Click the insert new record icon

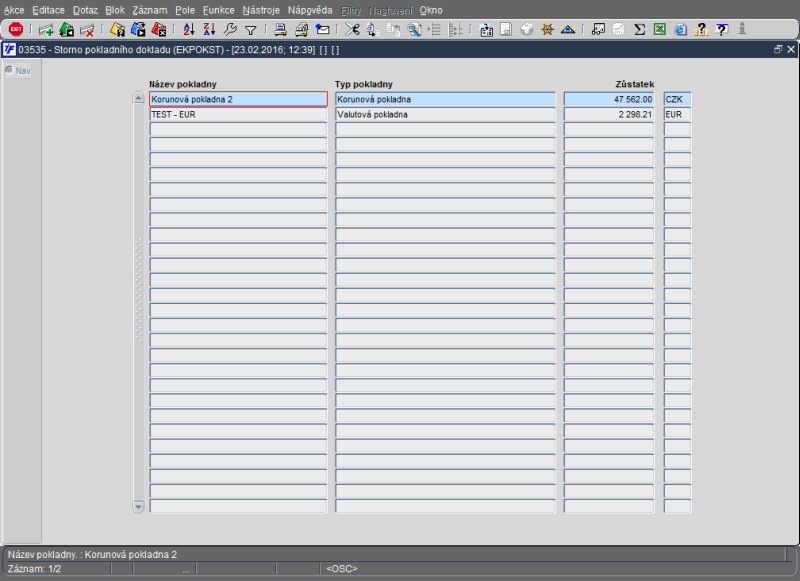46,30
